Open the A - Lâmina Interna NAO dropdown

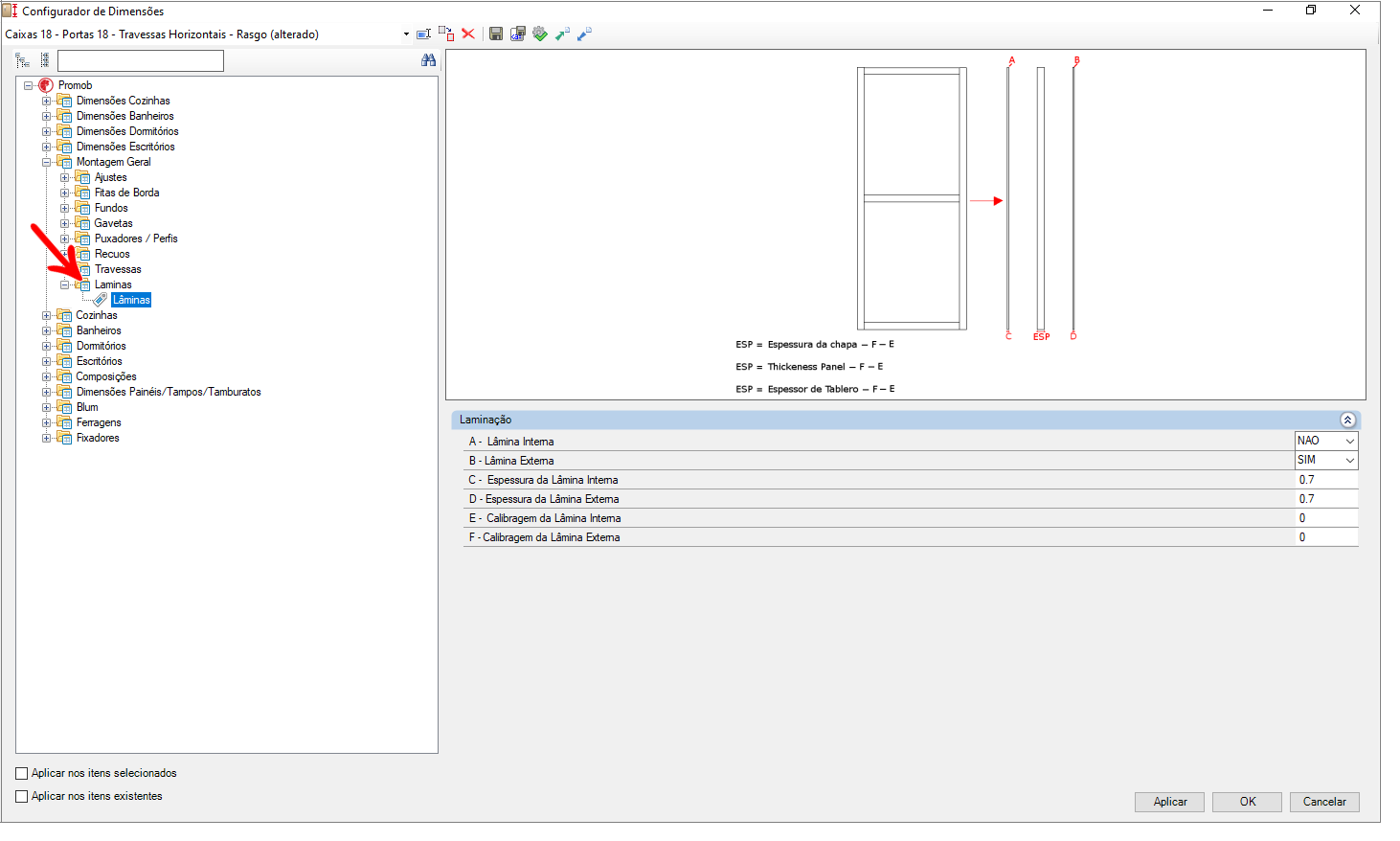point(1349,441)
